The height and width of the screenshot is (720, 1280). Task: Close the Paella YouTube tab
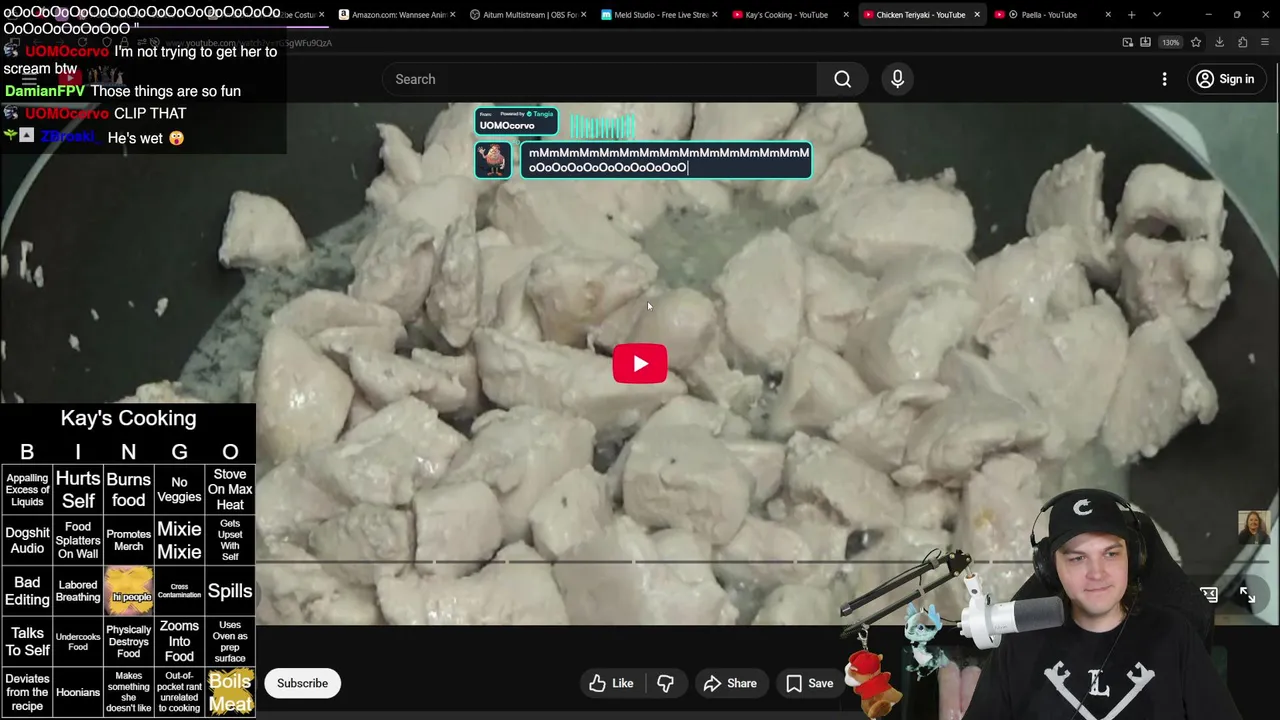(1108, 15)
